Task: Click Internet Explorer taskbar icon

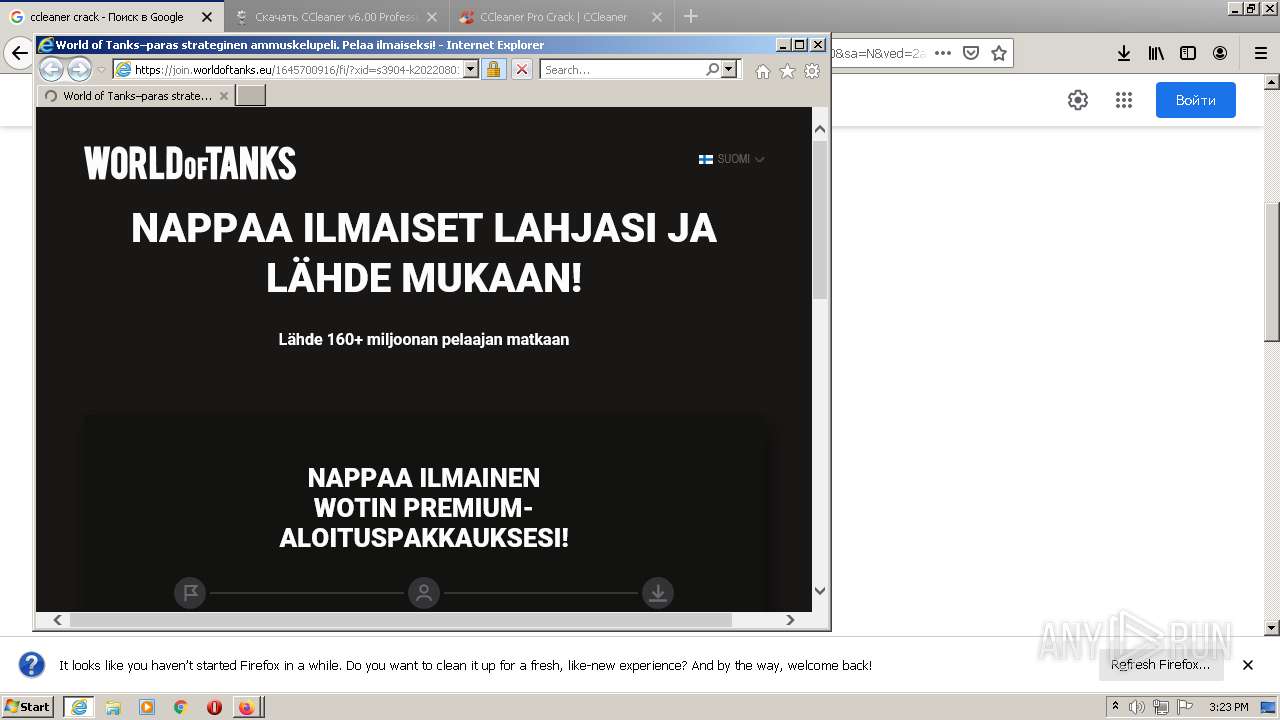Action: (x=79, y=707)
